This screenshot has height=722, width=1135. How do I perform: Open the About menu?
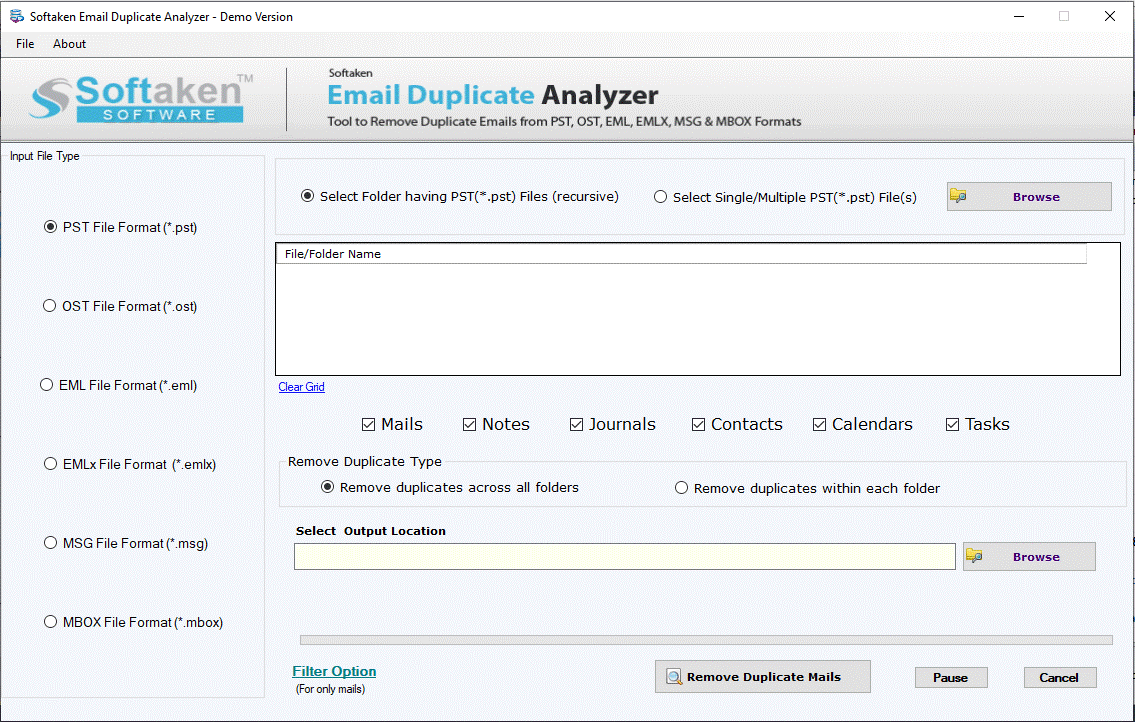[x=69, y=43]
